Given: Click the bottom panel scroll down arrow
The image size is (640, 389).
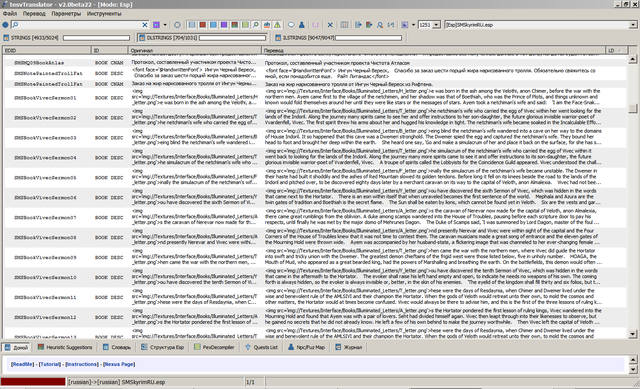Looking at the screenshot, I should click(x=633, y=369).
